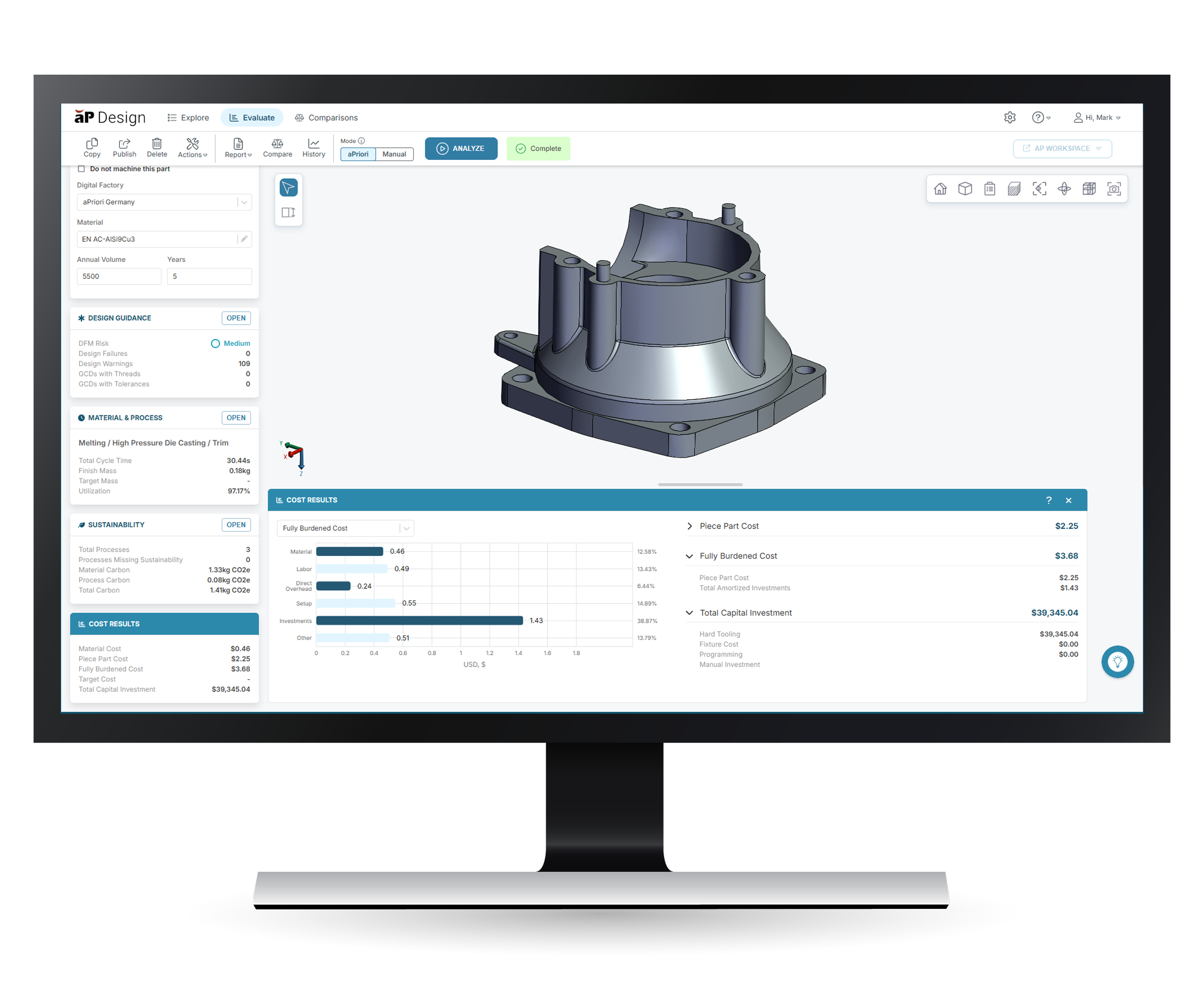Screen dimensions: 1204x984
Task: Select aPriori mode toggle
Action: coord(358,154)
